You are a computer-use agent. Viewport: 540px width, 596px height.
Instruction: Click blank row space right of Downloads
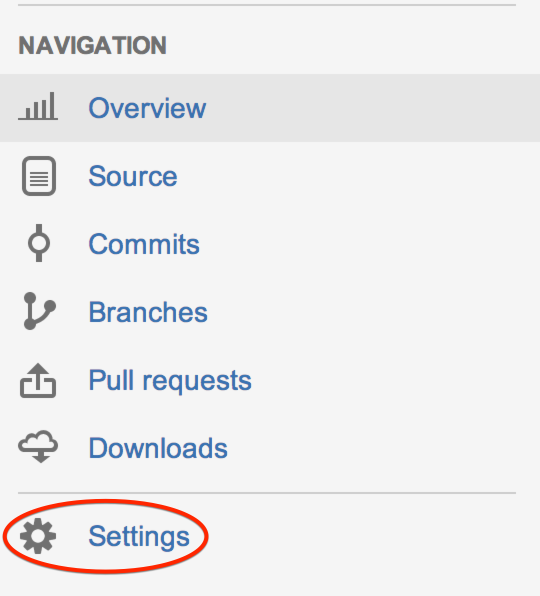tap(380, 448)
